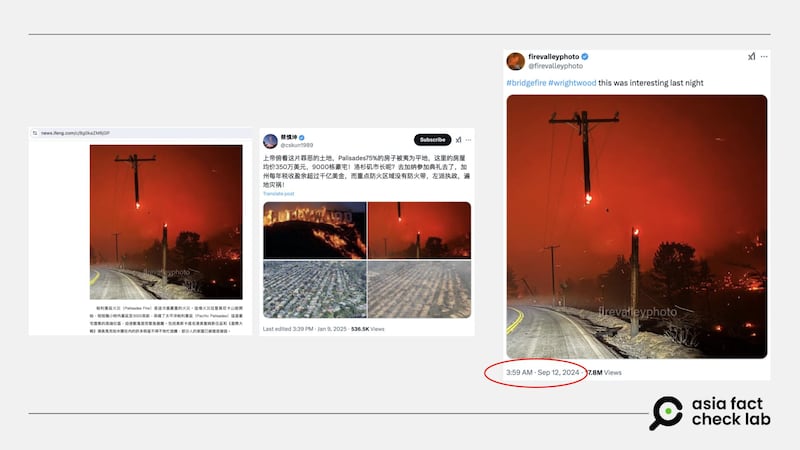
Task: Open the burning Hollywood sign image thumbnail
Action: click(x=315, y=230)
